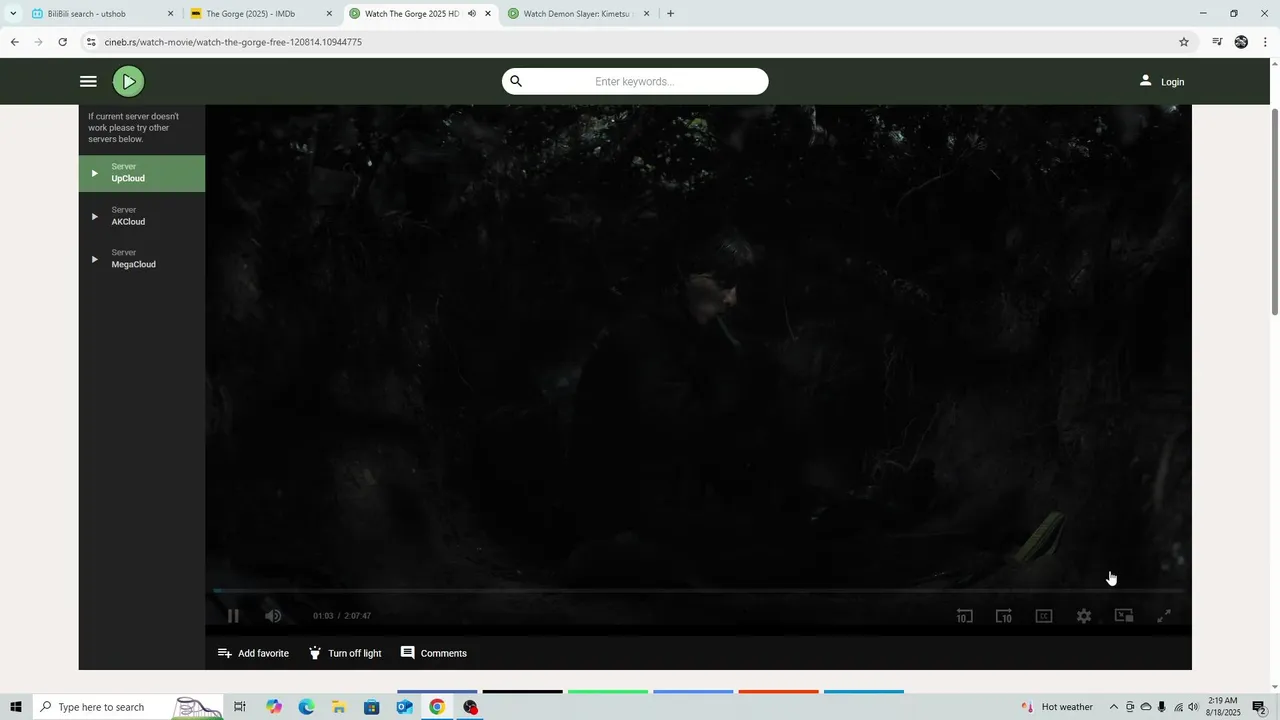
Task: Seek along the video progress bar
Action: point(698,590)
